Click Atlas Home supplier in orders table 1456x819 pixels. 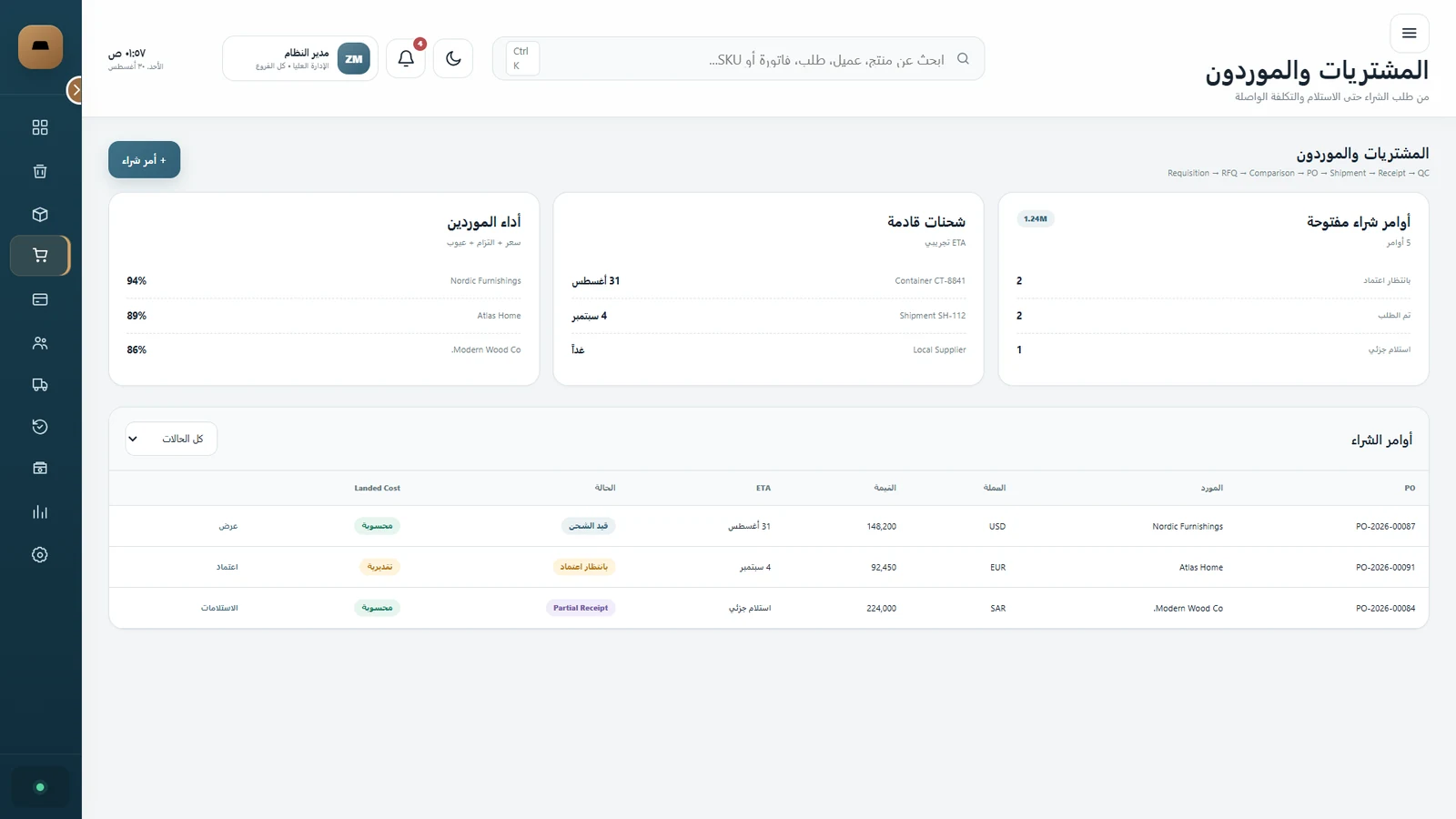[x=1201, y=567]
